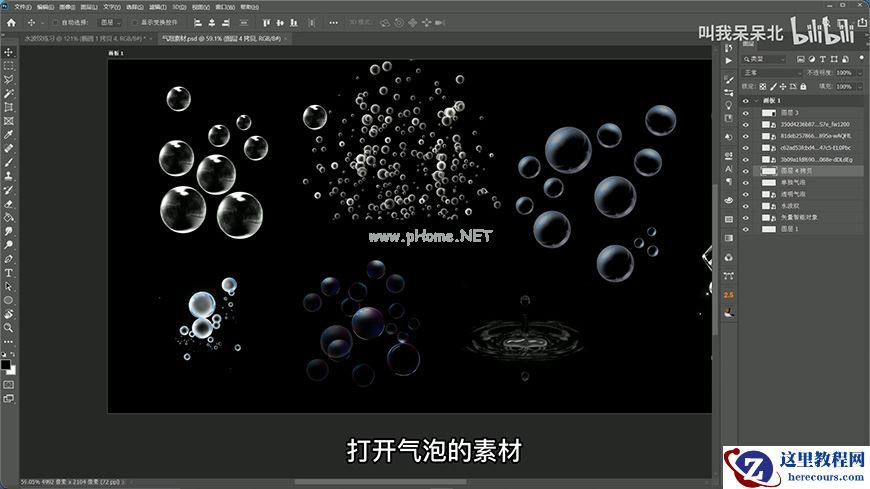Open the 文件 File menu
870x489 pixels.
click(22, 7)
